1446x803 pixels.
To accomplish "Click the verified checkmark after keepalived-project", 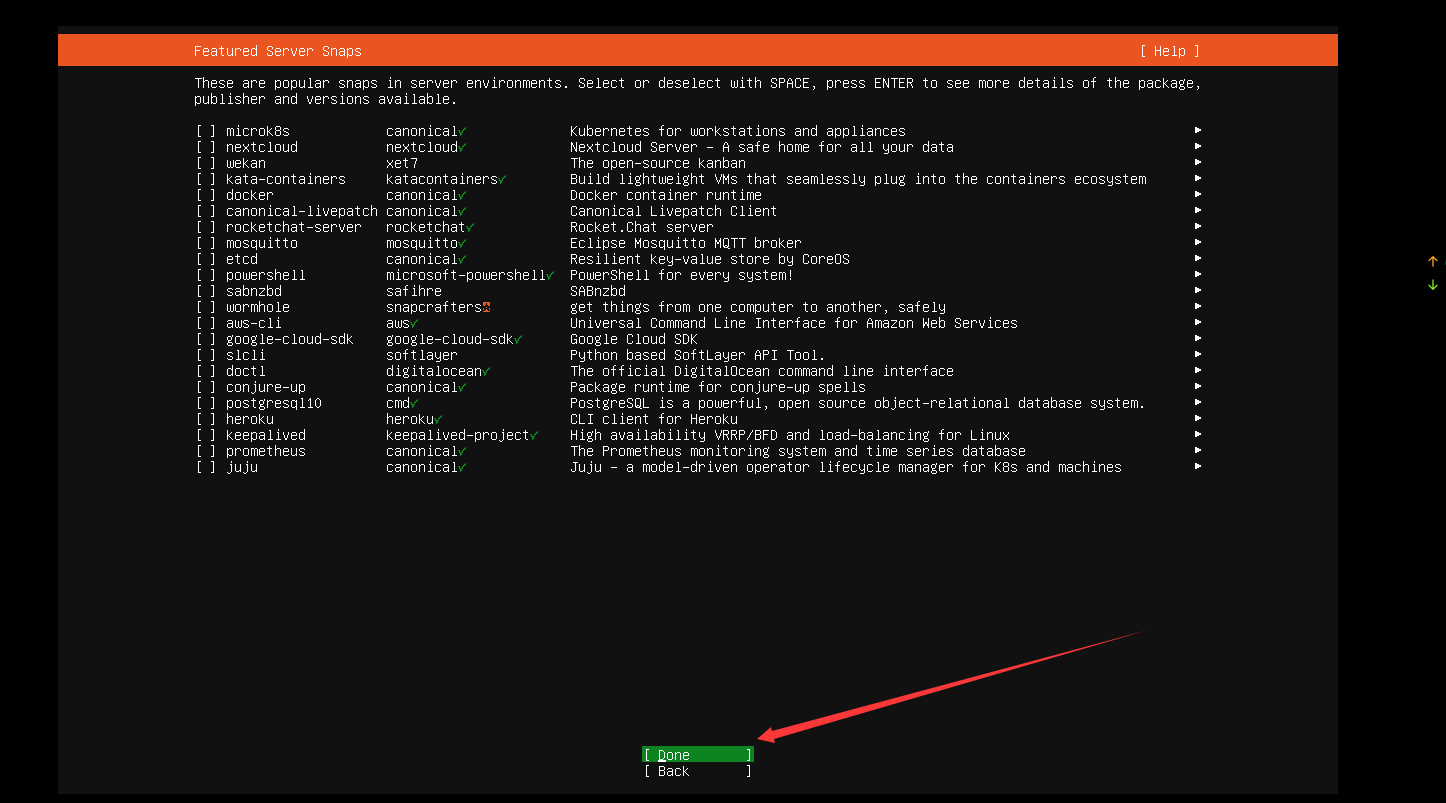I will coord(534,435).
